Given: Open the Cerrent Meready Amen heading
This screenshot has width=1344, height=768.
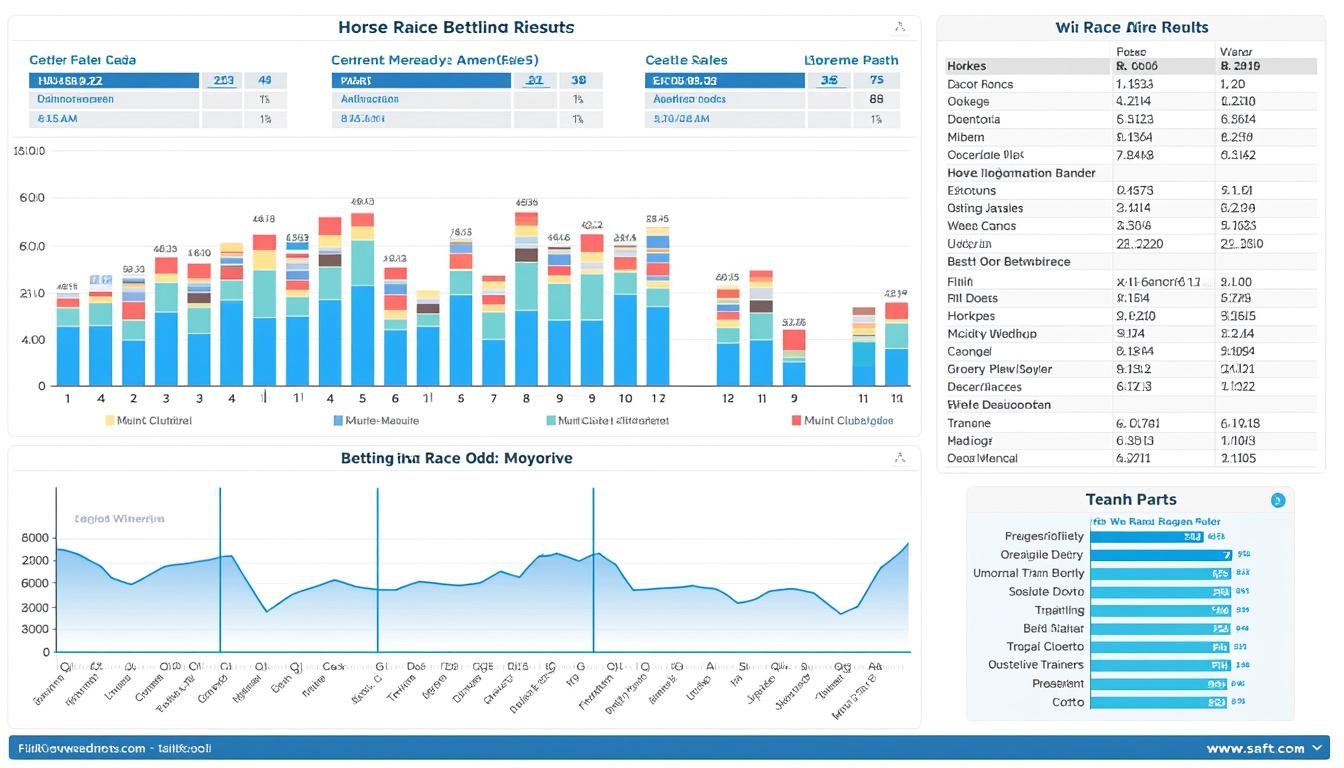Looking at the screenshot, I should [441, 60].
